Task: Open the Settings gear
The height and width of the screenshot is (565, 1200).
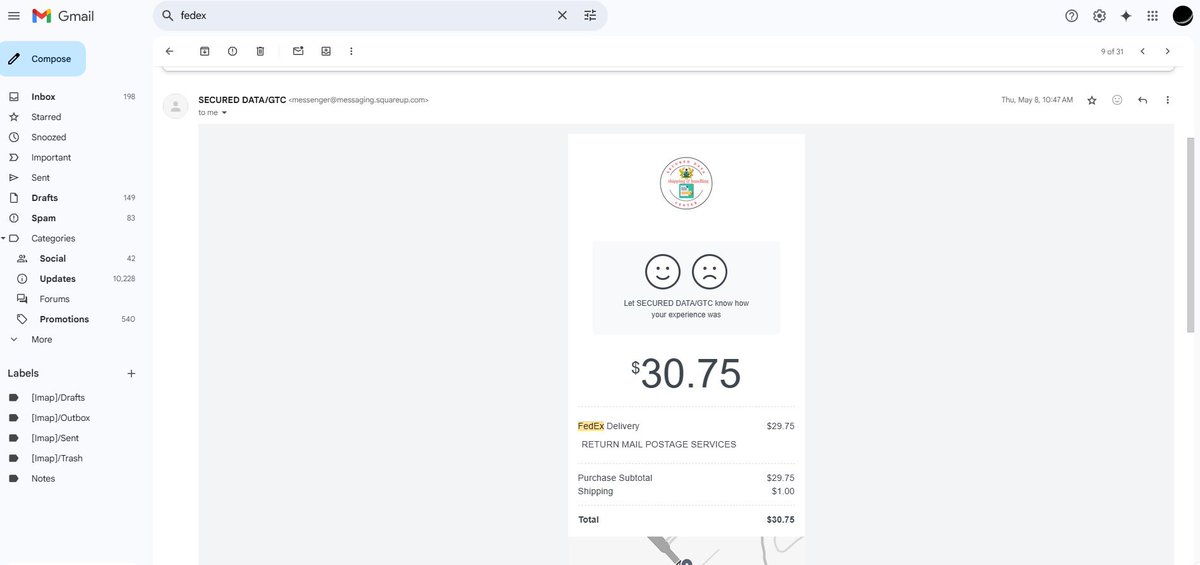Action: pyautogui.click(x=1099, y=16)
